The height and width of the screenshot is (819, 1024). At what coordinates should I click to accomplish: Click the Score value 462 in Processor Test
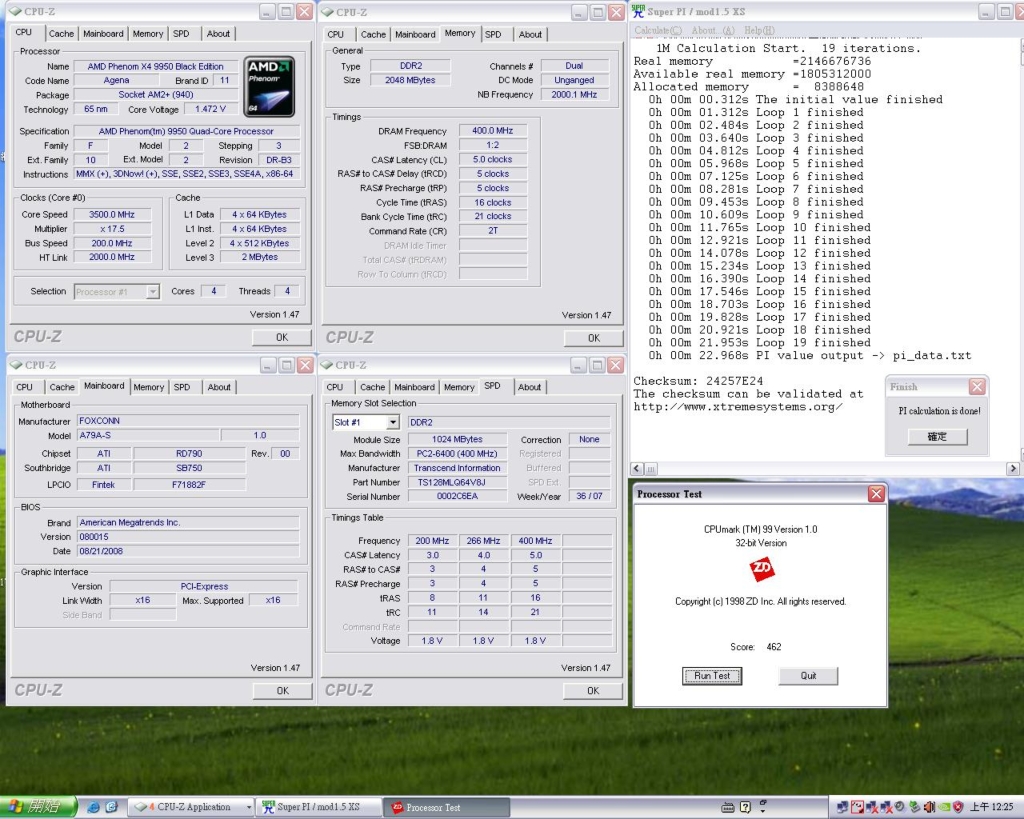(x=774, y=647)
